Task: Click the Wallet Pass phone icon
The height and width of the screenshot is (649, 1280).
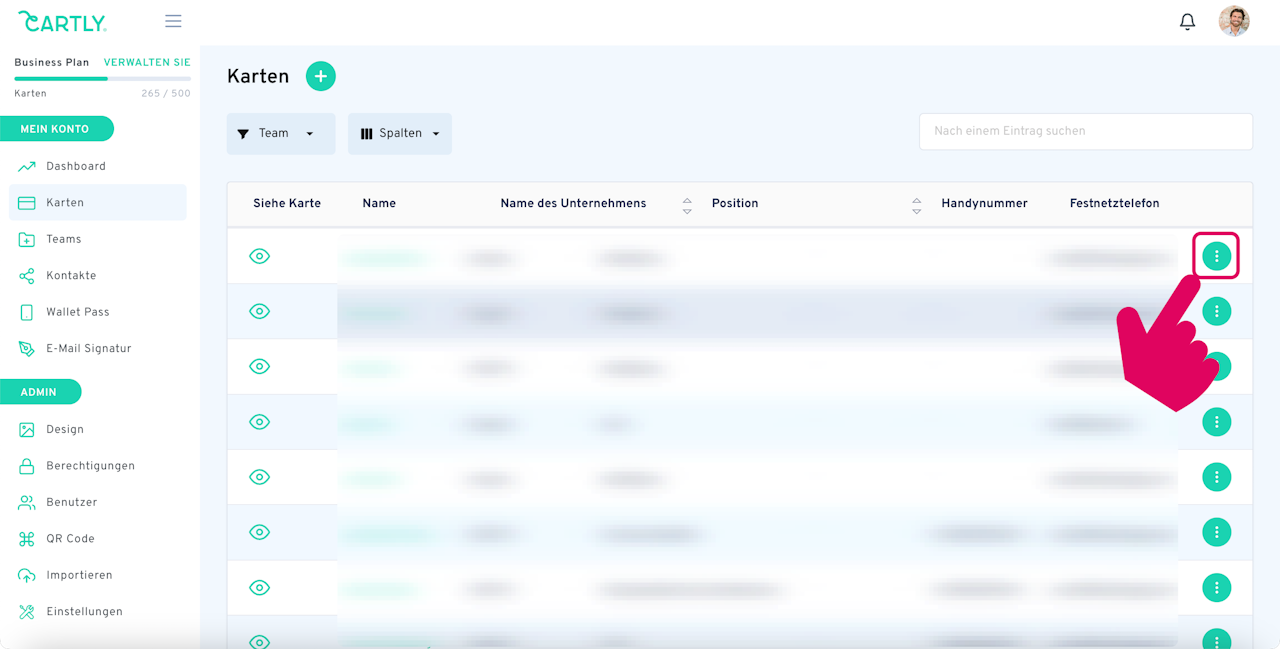Action: tap(27, 312)
